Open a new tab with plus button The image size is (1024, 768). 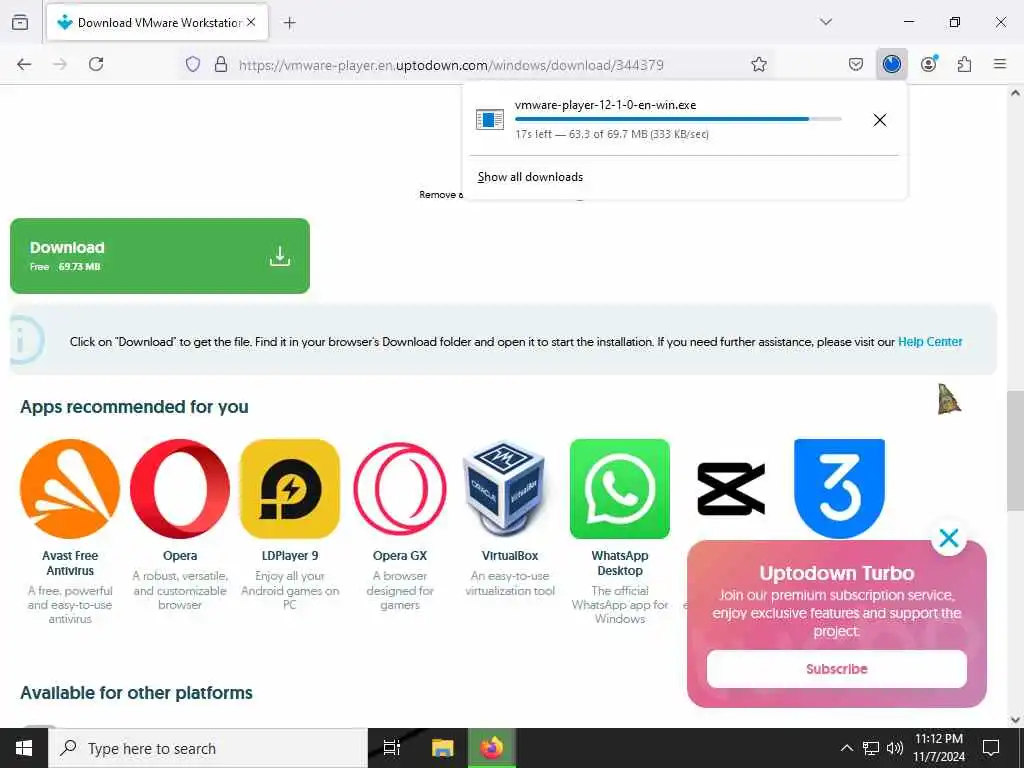tap(290, 23)
